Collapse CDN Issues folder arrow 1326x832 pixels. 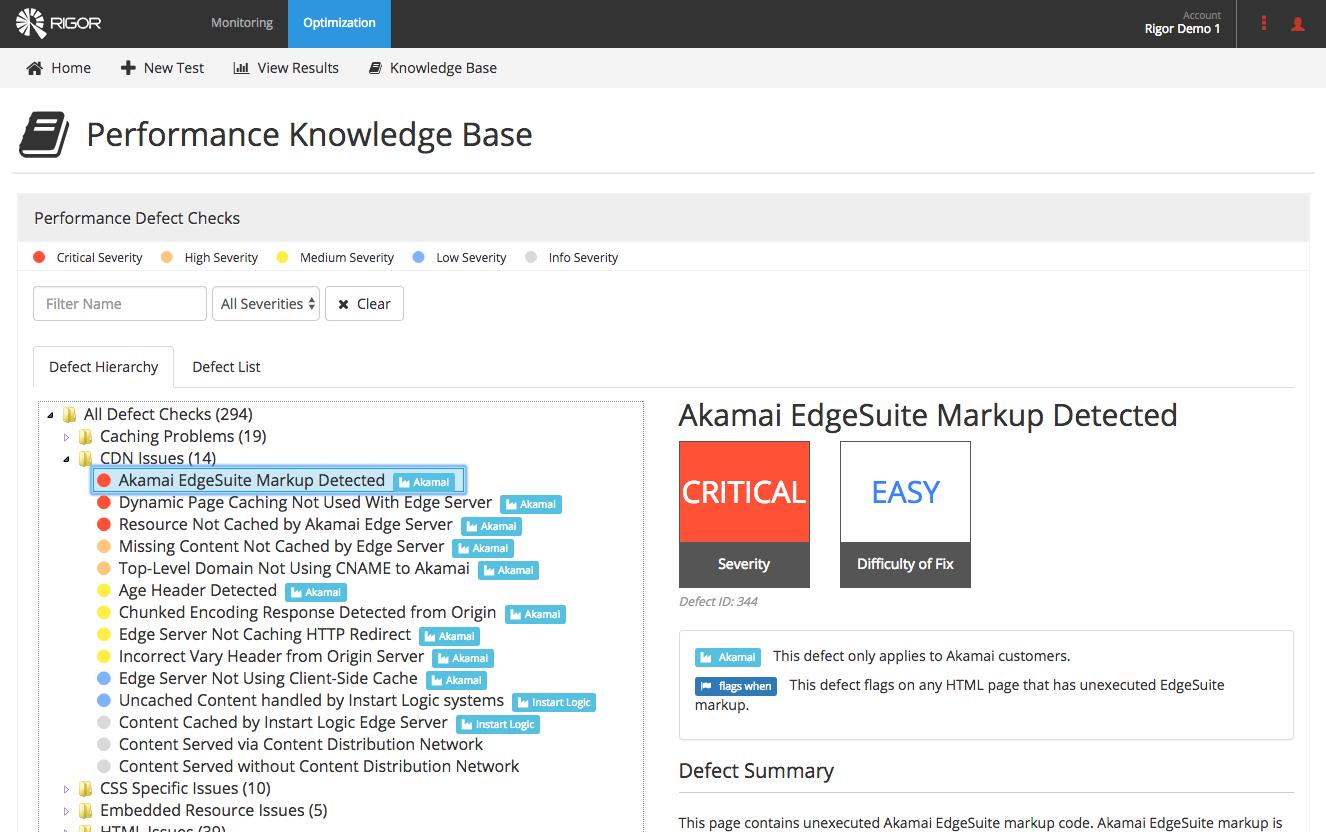(x=67, y=459)
